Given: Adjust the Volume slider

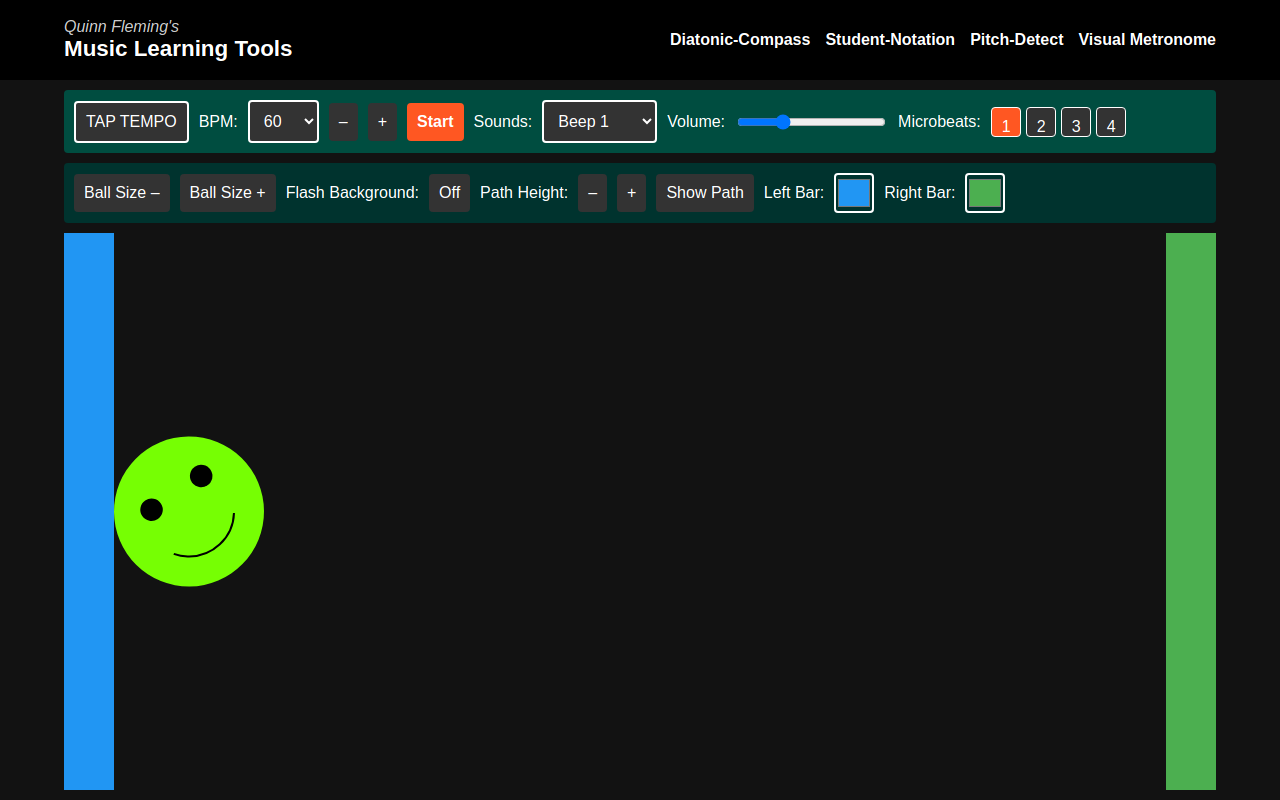Looking at the screenshot, I should [811, 122].
